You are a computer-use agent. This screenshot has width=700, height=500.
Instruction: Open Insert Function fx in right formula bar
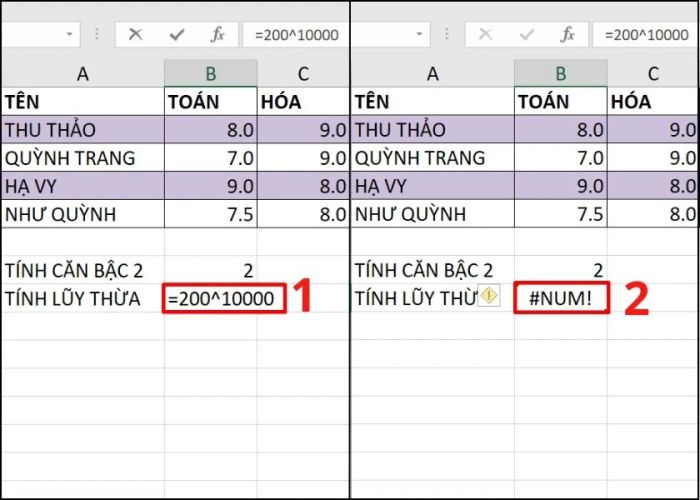click(567, 34)
